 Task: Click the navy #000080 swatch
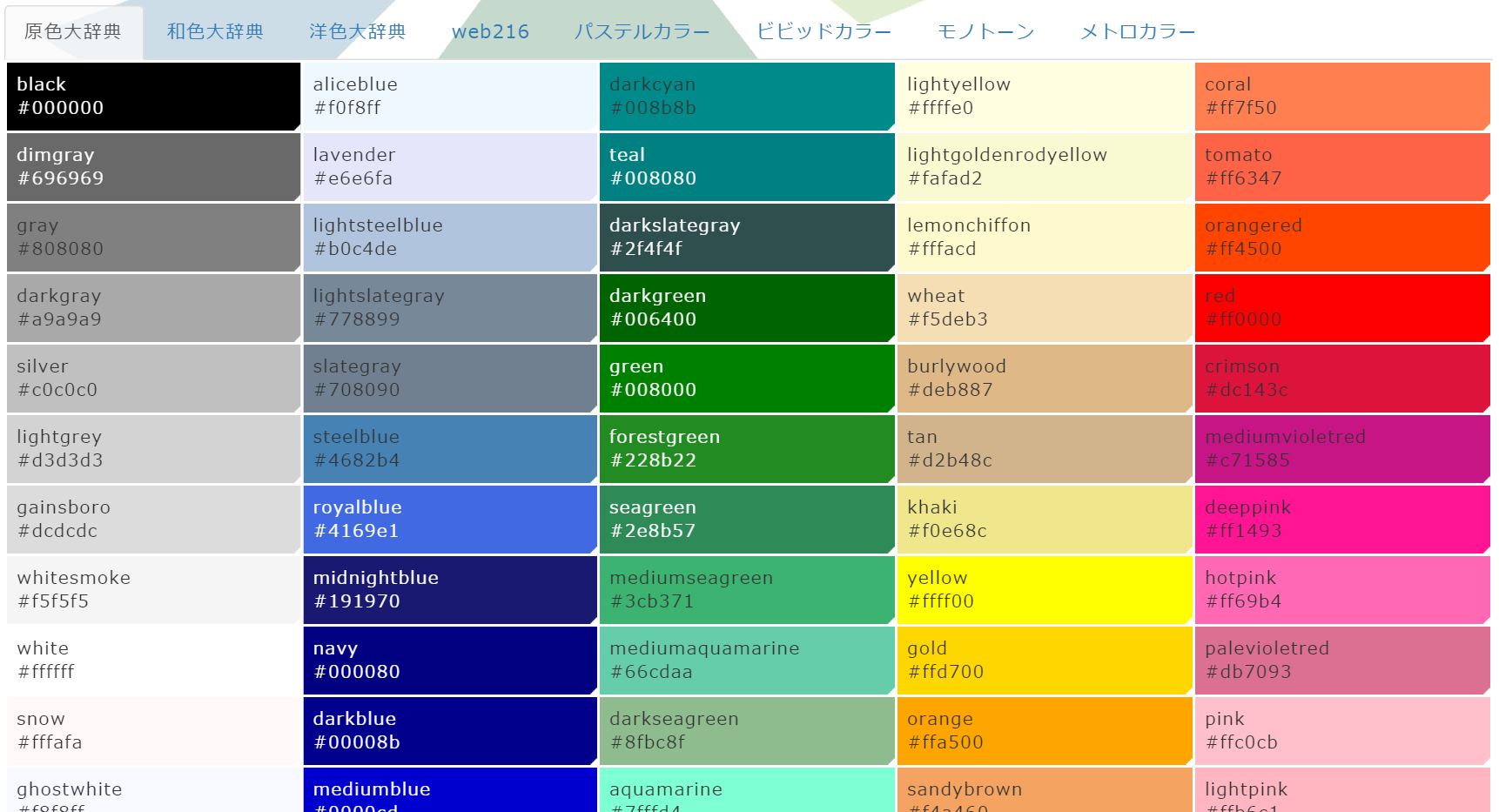(x=448, y=660)
